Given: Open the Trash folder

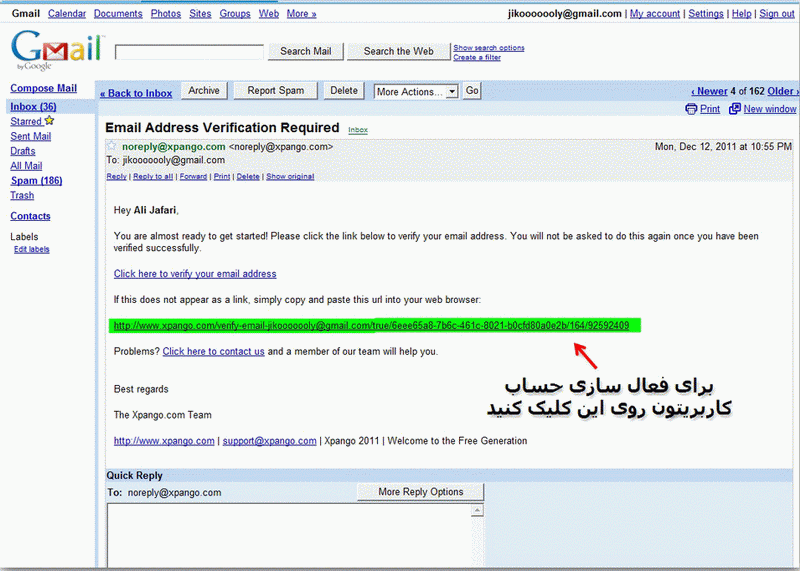Looking at the screenshot, I should point(22,195).
